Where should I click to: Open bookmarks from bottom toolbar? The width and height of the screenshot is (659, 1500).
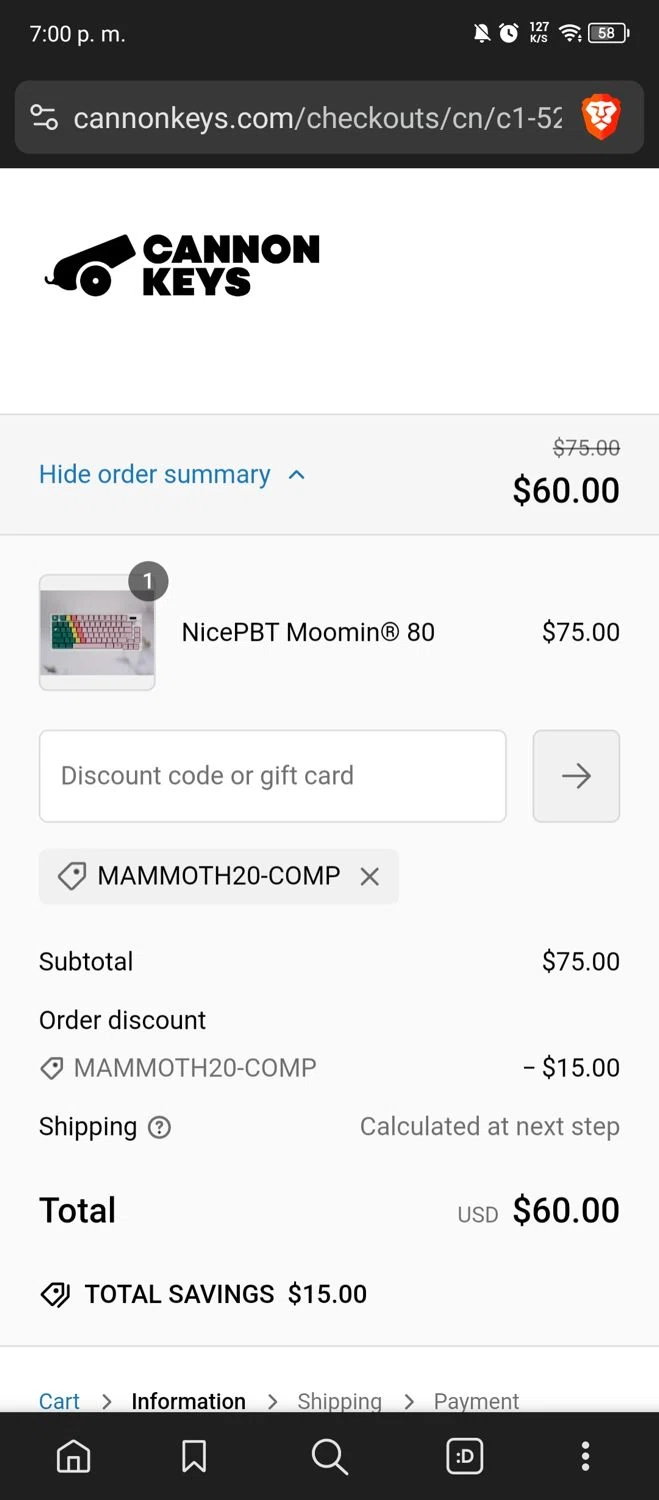194,1456
